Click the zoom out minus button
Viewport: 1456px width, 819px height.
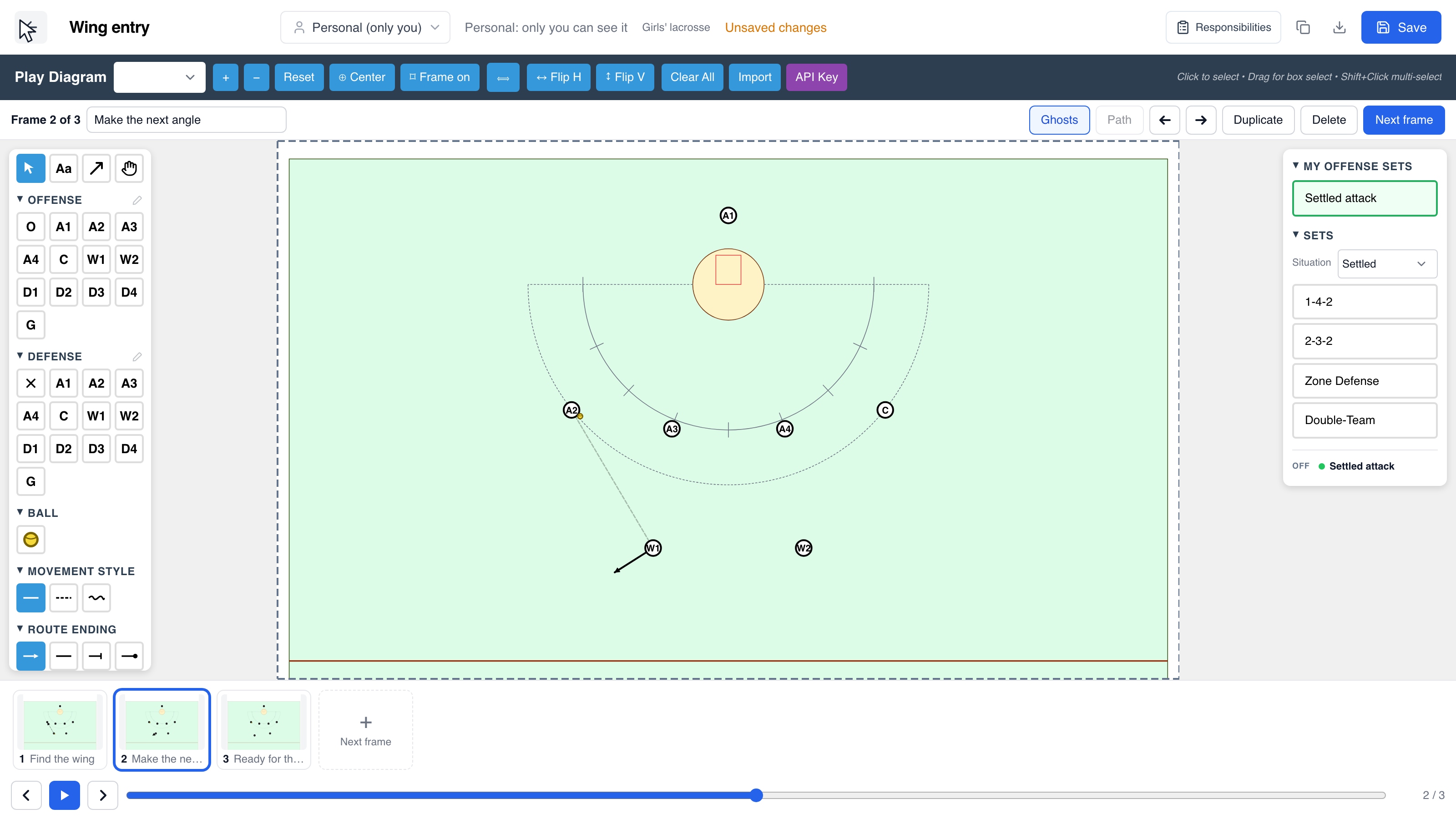[256, 77]
